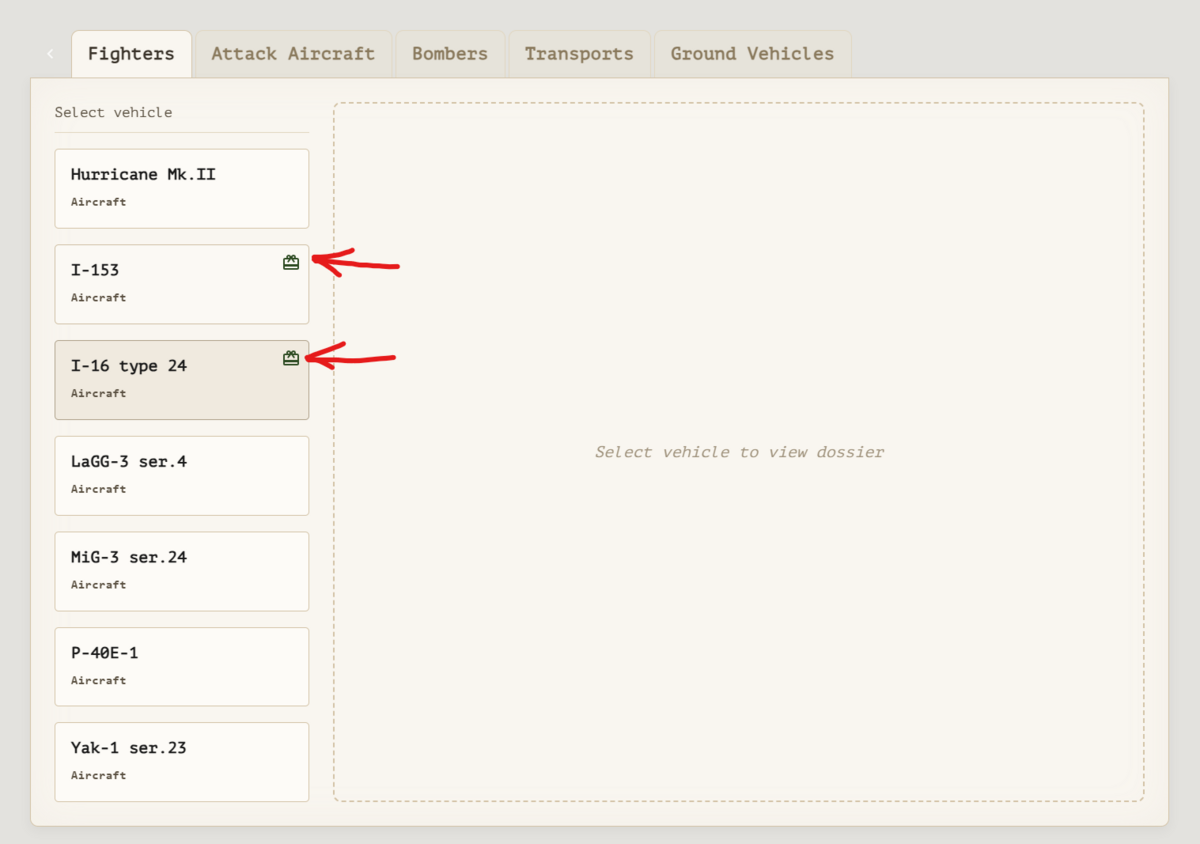Image resolution: width=1200 pixels, height=844 pixels.
Task: Click the gift icon on the I-153 card
Action: click(291, 263)
